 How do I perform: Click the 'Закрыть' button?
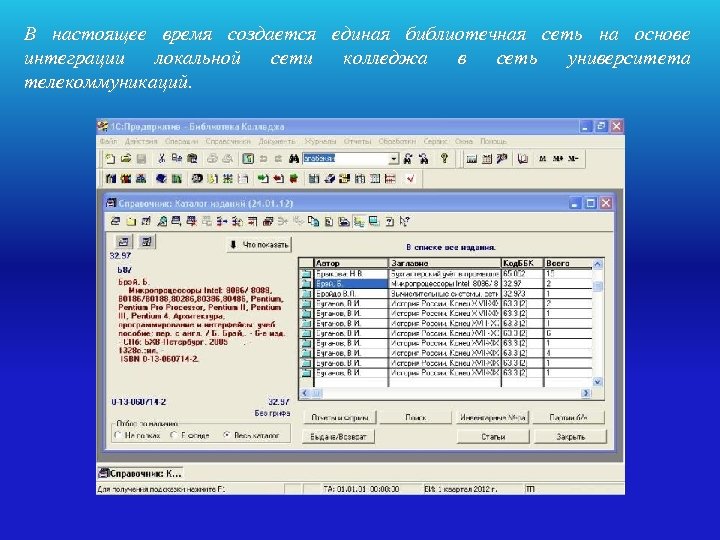coord(570,436)
